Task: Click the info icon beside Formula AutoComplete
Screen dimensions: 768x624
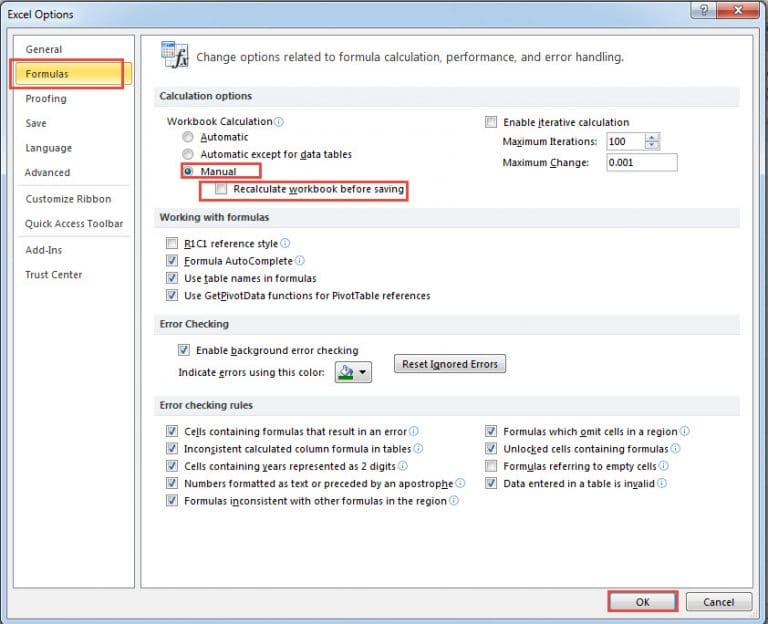Action: point(300,261)
